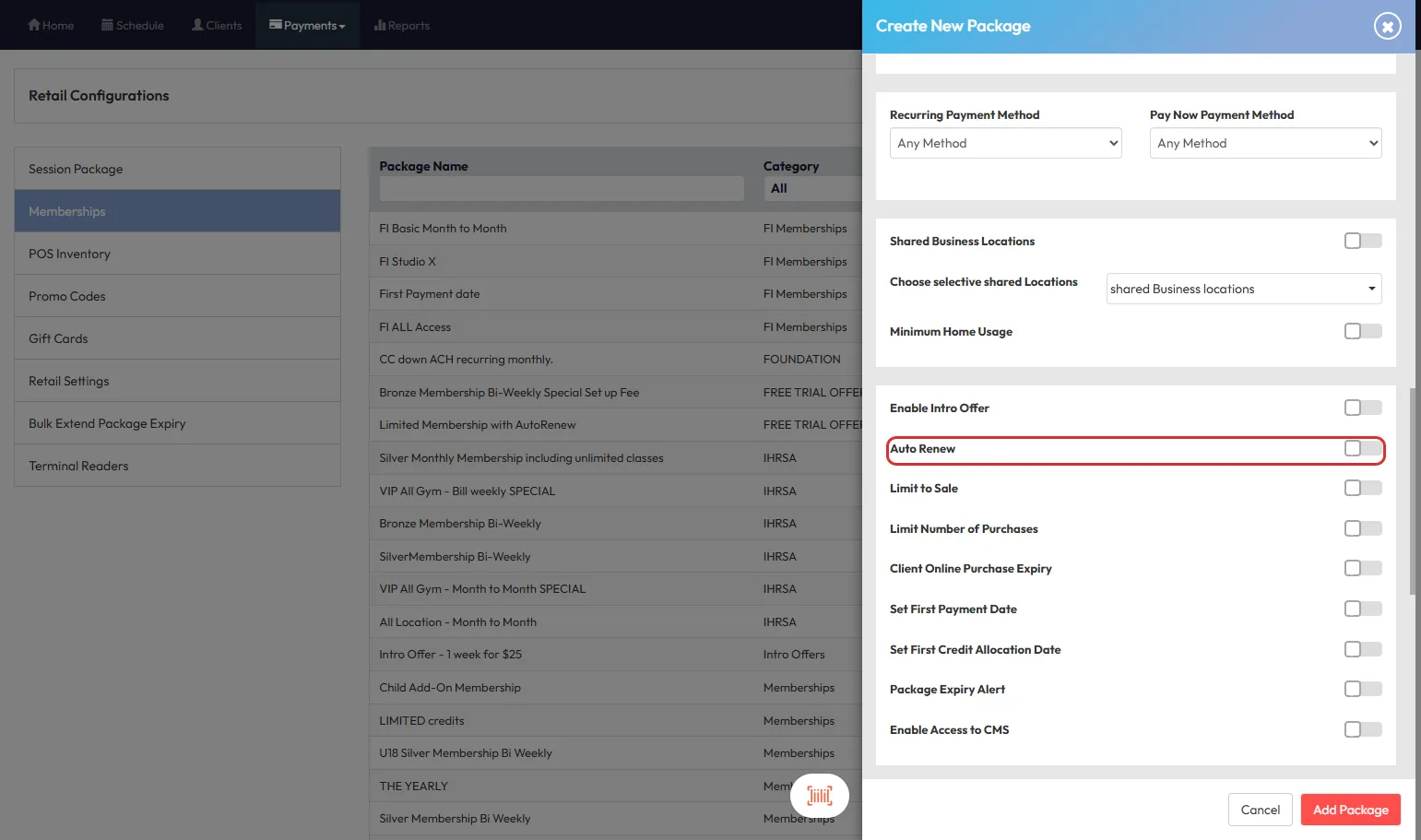Enable the Package Expiry Alert switch

[1362, 690]
